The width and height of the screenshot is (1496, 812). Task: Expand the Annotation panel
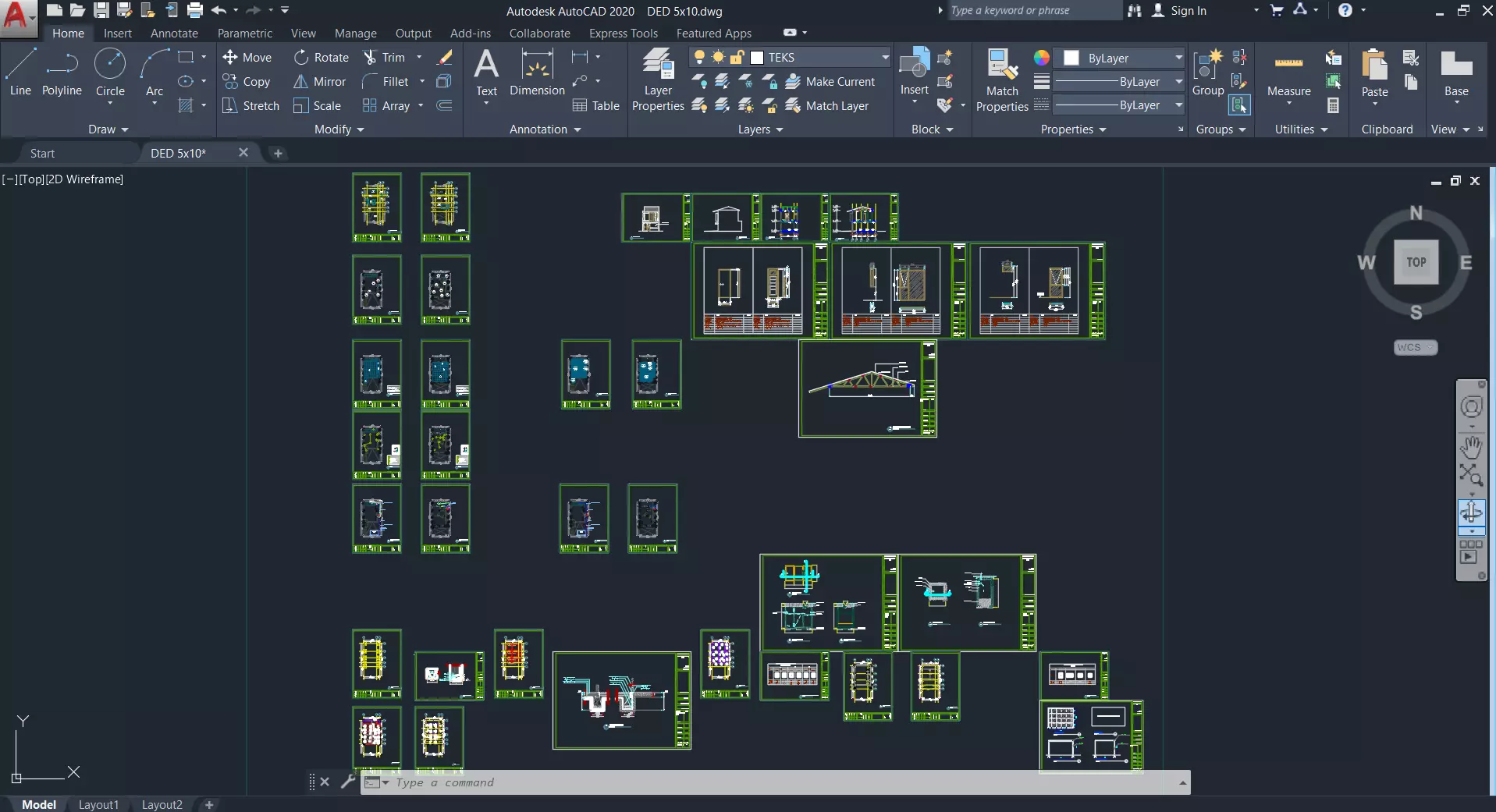(545, 129)
